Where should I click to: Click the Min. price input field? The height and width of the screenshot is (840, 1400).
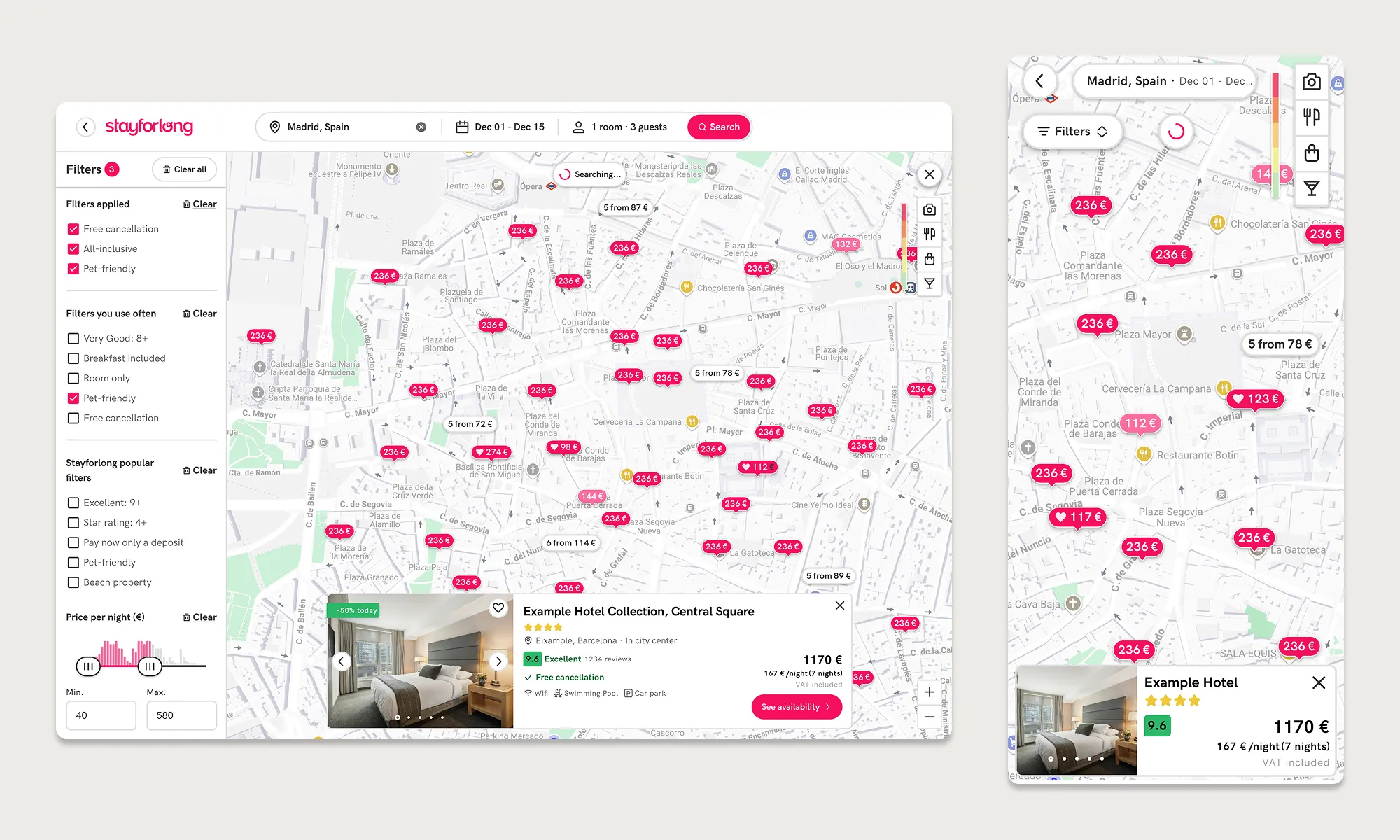click(101, 715)
